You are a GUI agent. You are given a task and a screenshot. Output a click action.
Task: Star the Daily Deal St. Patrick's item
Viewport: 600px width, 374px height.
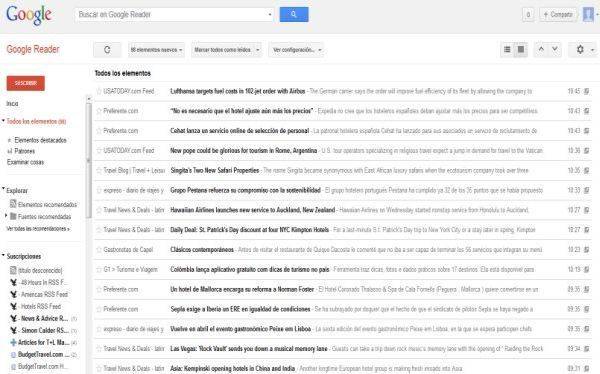coord(99,230)
